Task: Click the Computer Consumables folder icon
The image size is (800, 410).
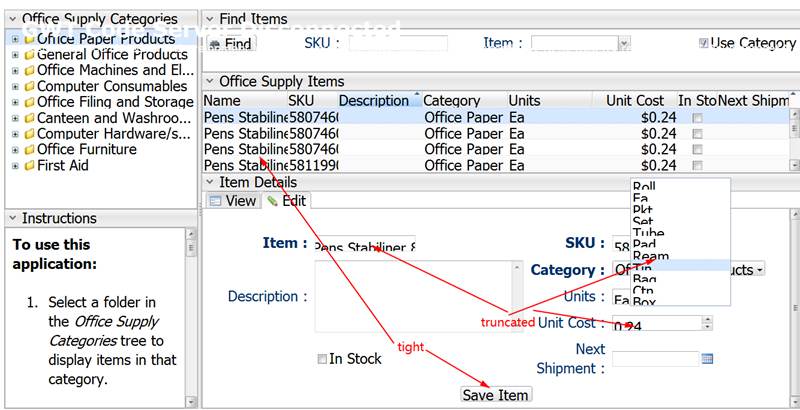Action: [x=29, y=86]
